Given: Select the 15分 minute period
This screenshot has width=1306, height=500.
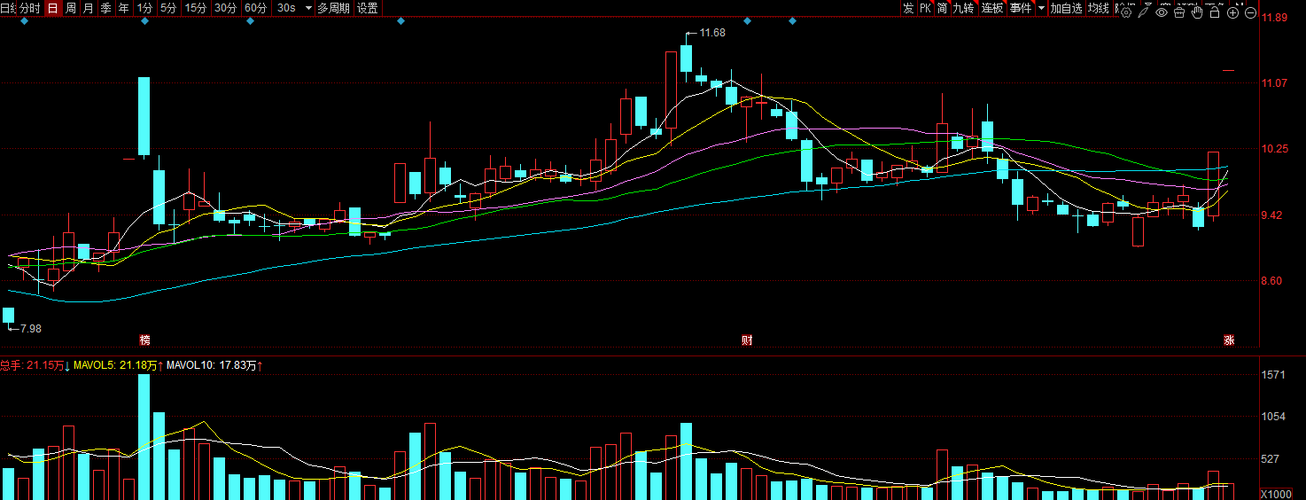Looking at the screenshot, I should tap(196, 8).
